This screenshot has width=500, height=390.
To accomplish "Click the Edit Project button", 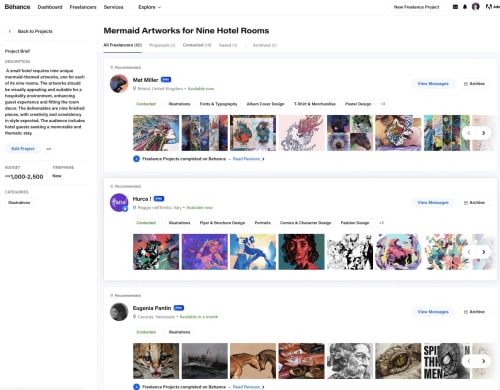I will (23, 149).
